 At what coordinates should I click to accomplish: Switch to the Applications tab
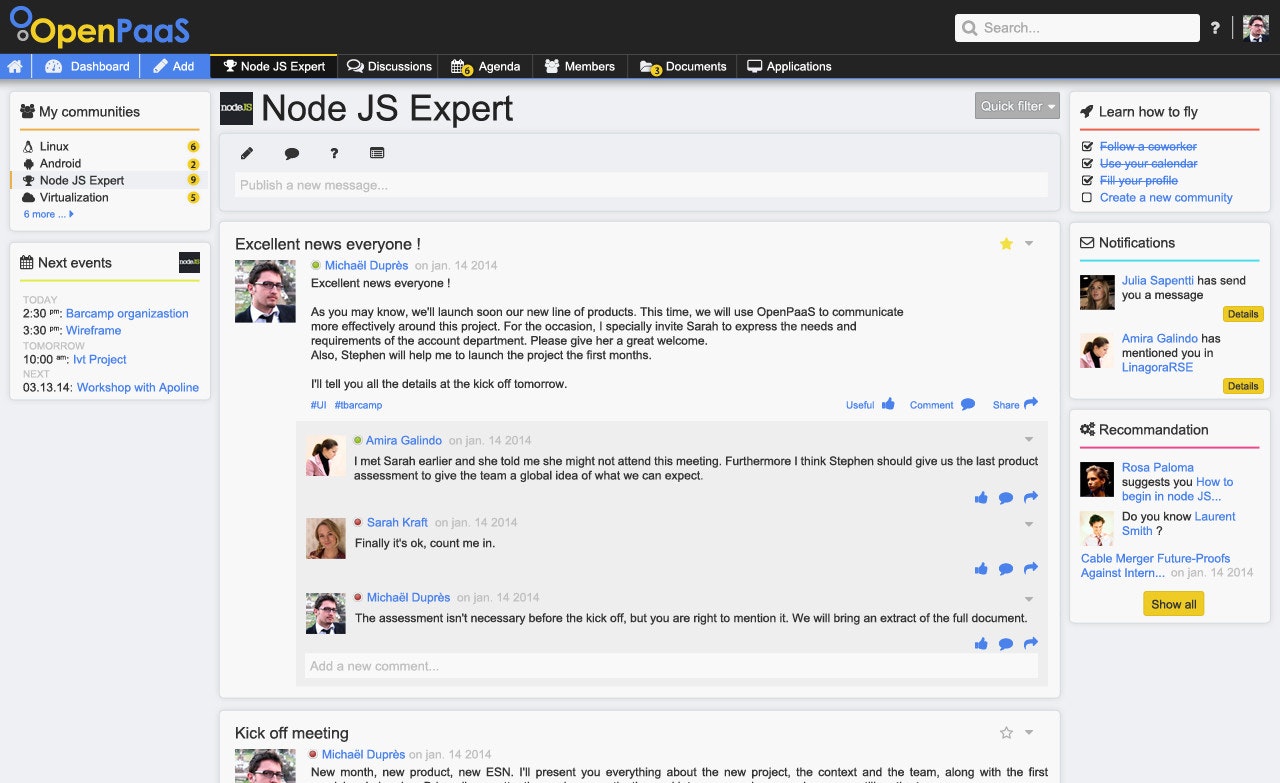(x=790, y=66)
